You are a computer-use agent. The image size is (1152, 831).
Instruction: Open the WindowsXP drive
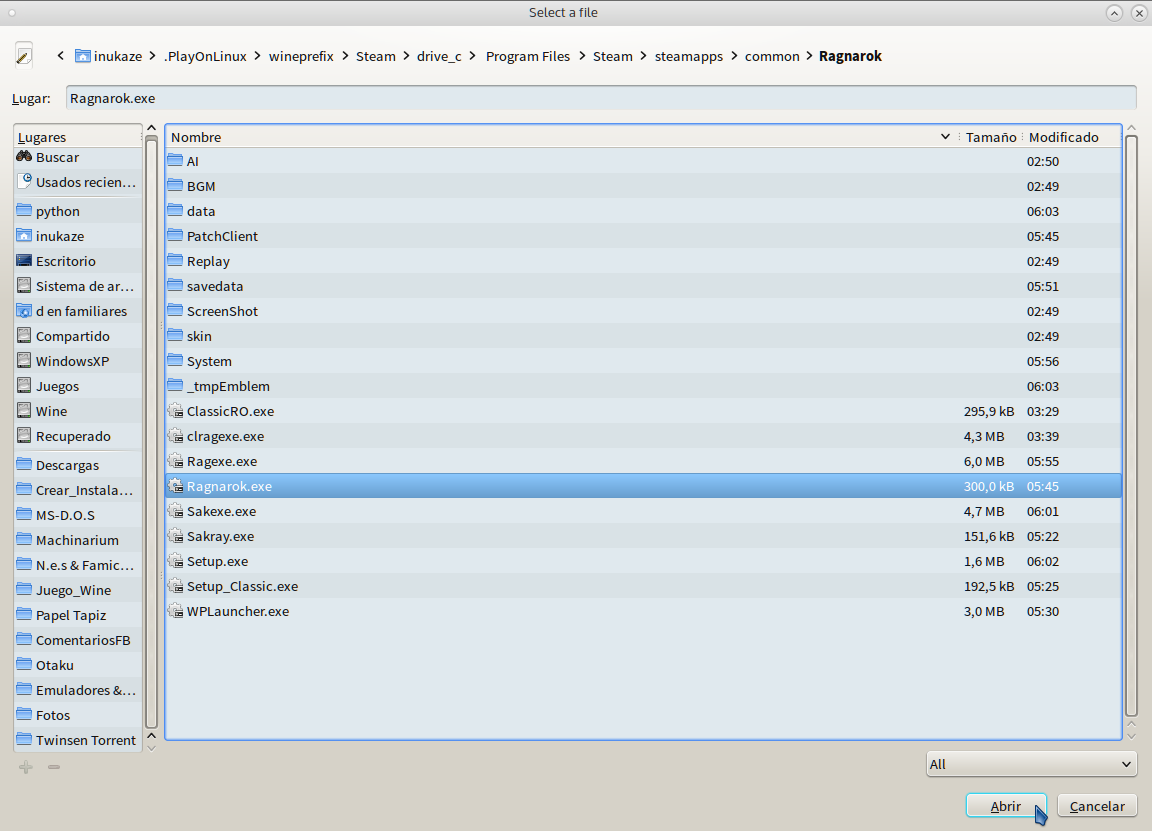point(78,361)
